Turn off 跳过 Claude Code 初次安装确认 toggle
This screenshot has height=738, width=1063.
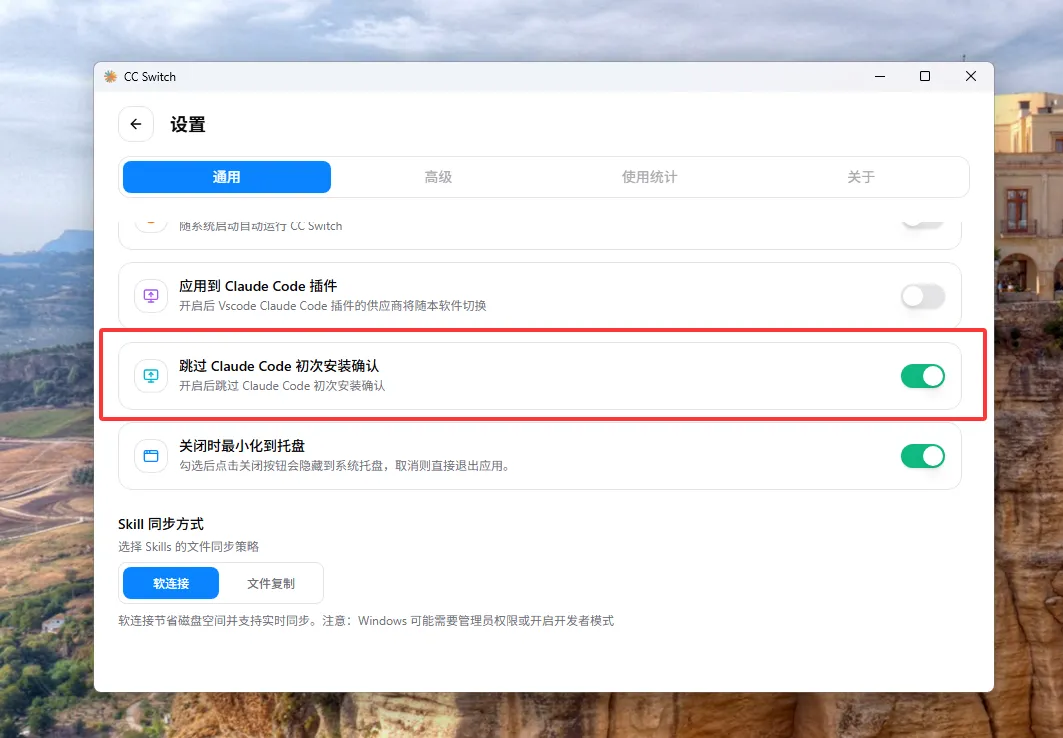(922, 376)
